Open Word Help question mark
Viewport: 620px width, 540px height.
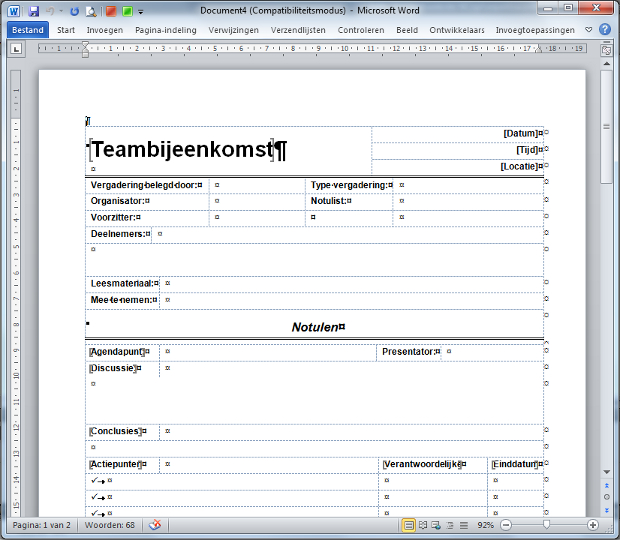[x=605, y=29]
